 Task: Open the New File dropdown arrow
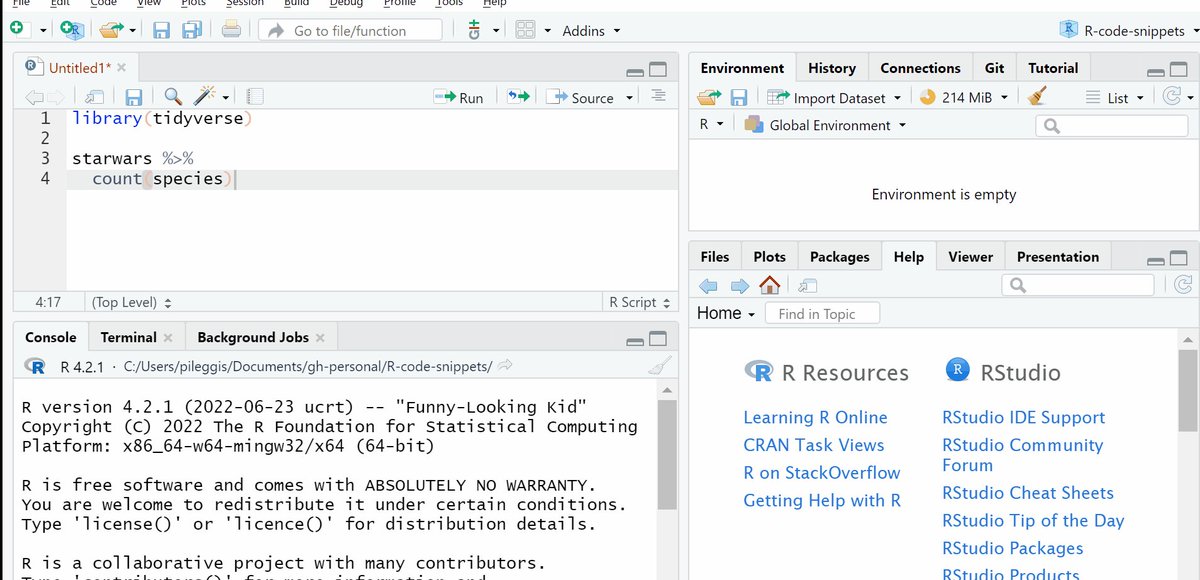pos(43,31)
